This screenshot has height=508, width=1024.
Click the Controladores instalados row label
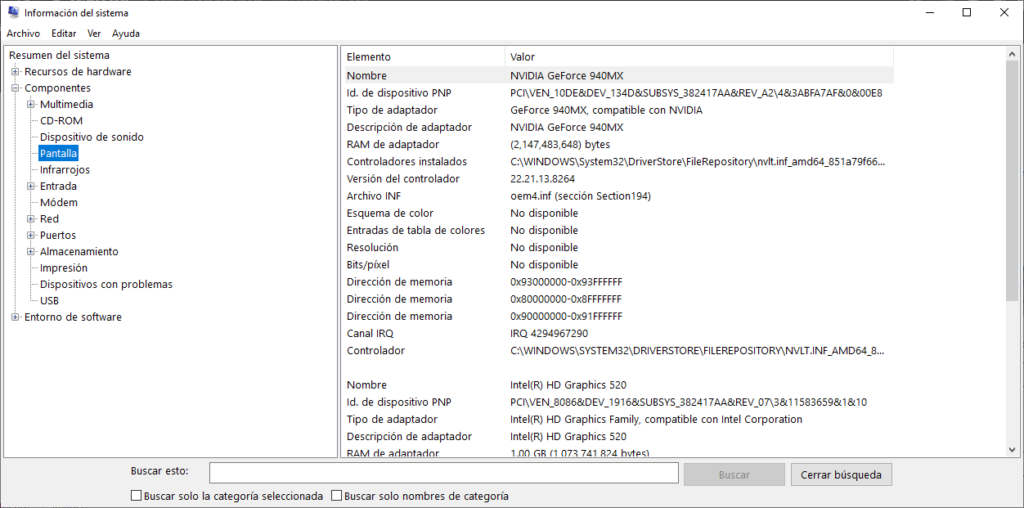(407, 161)
